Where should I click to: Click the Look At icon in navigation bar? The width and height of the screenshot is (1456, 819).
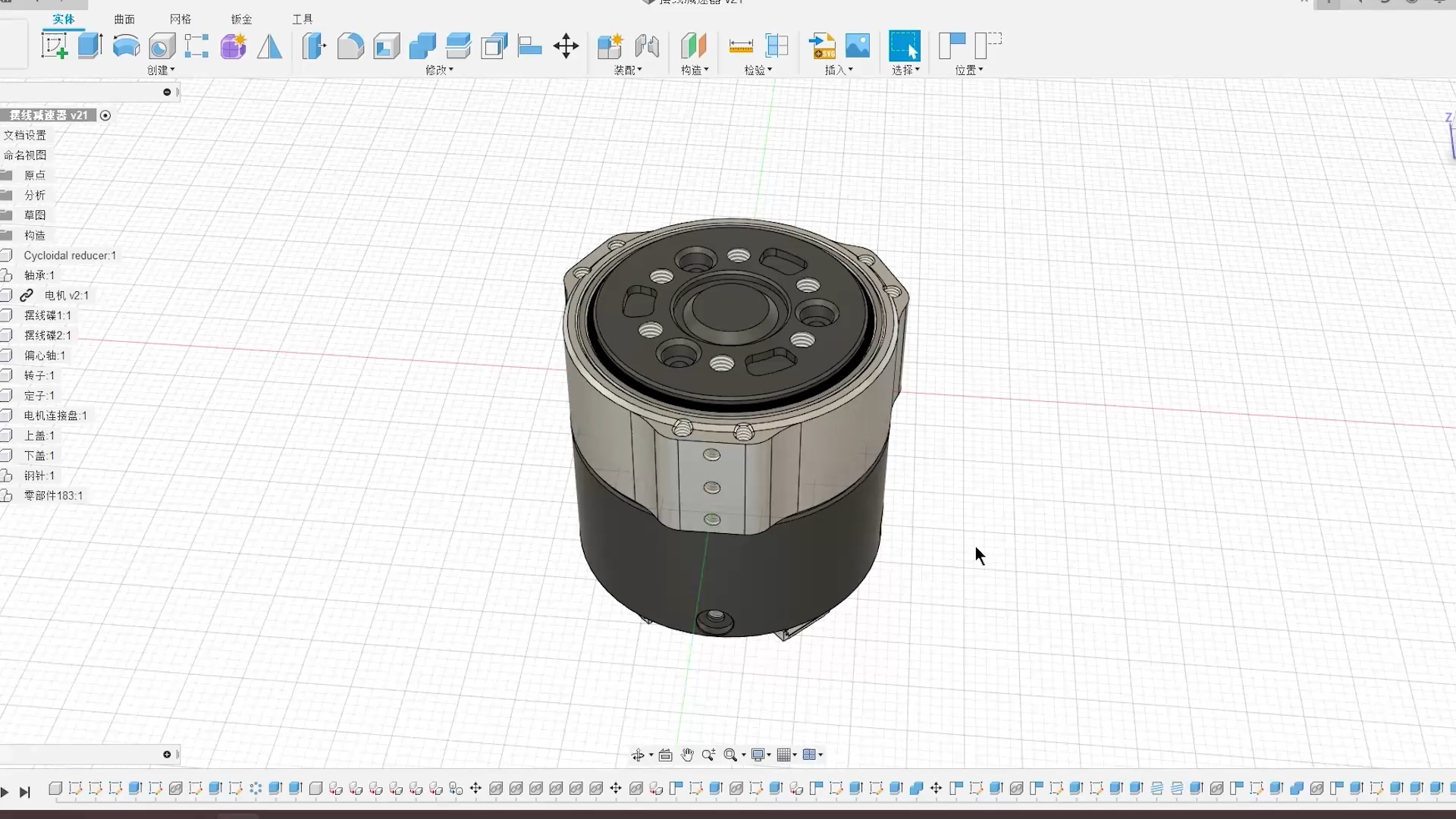click(665, 755)
